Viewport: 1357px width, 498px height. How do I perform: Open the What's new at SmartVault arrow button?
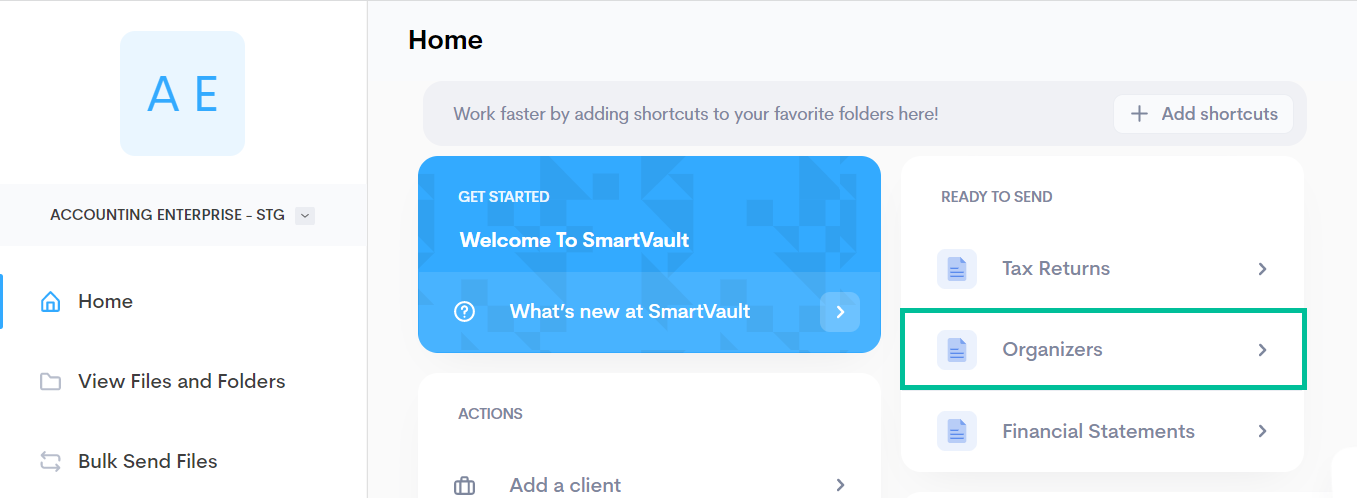(840, 312)
